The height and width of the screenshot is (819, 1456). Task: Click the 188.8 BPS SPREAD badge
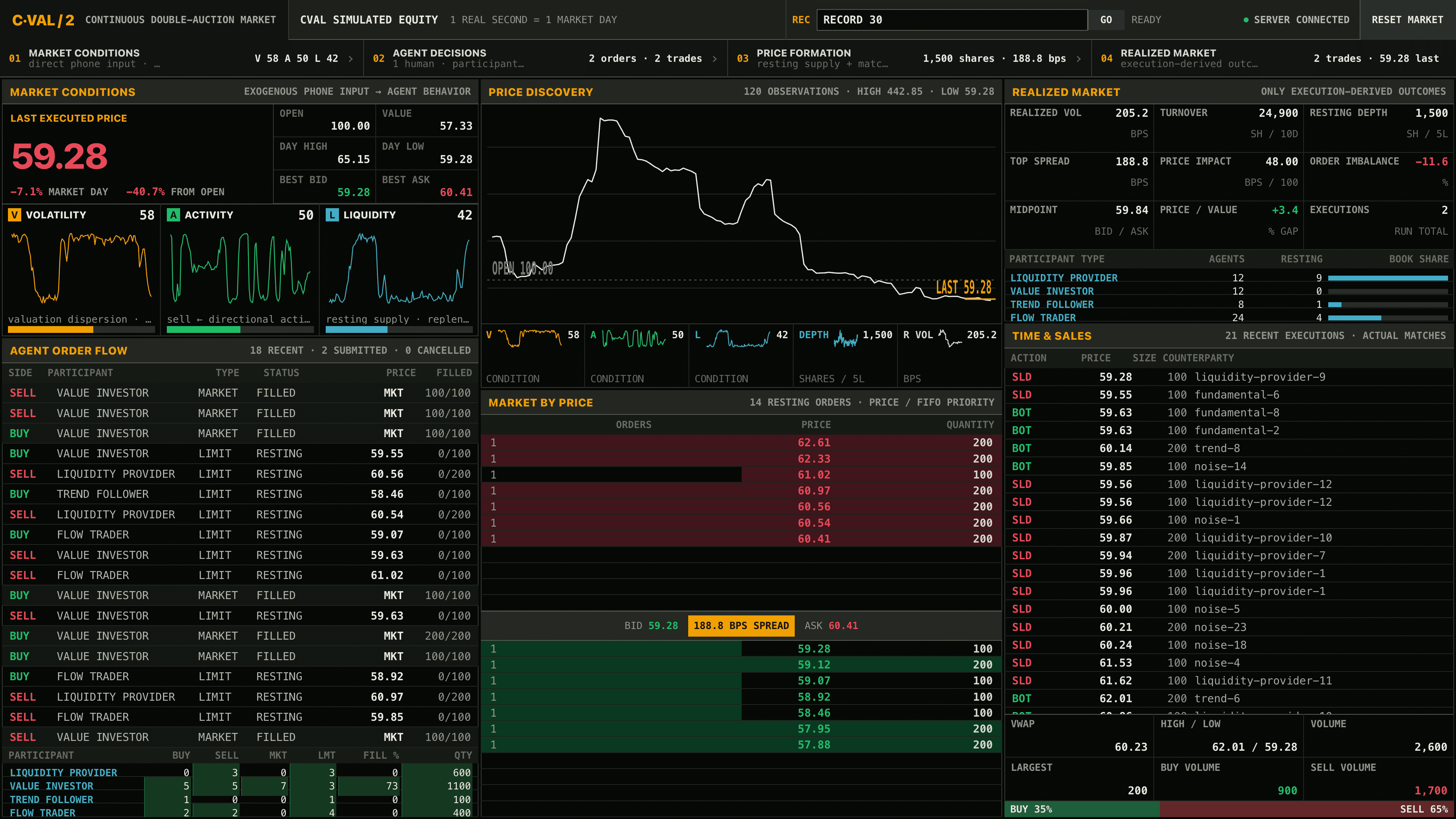click(x=741, y=626)
